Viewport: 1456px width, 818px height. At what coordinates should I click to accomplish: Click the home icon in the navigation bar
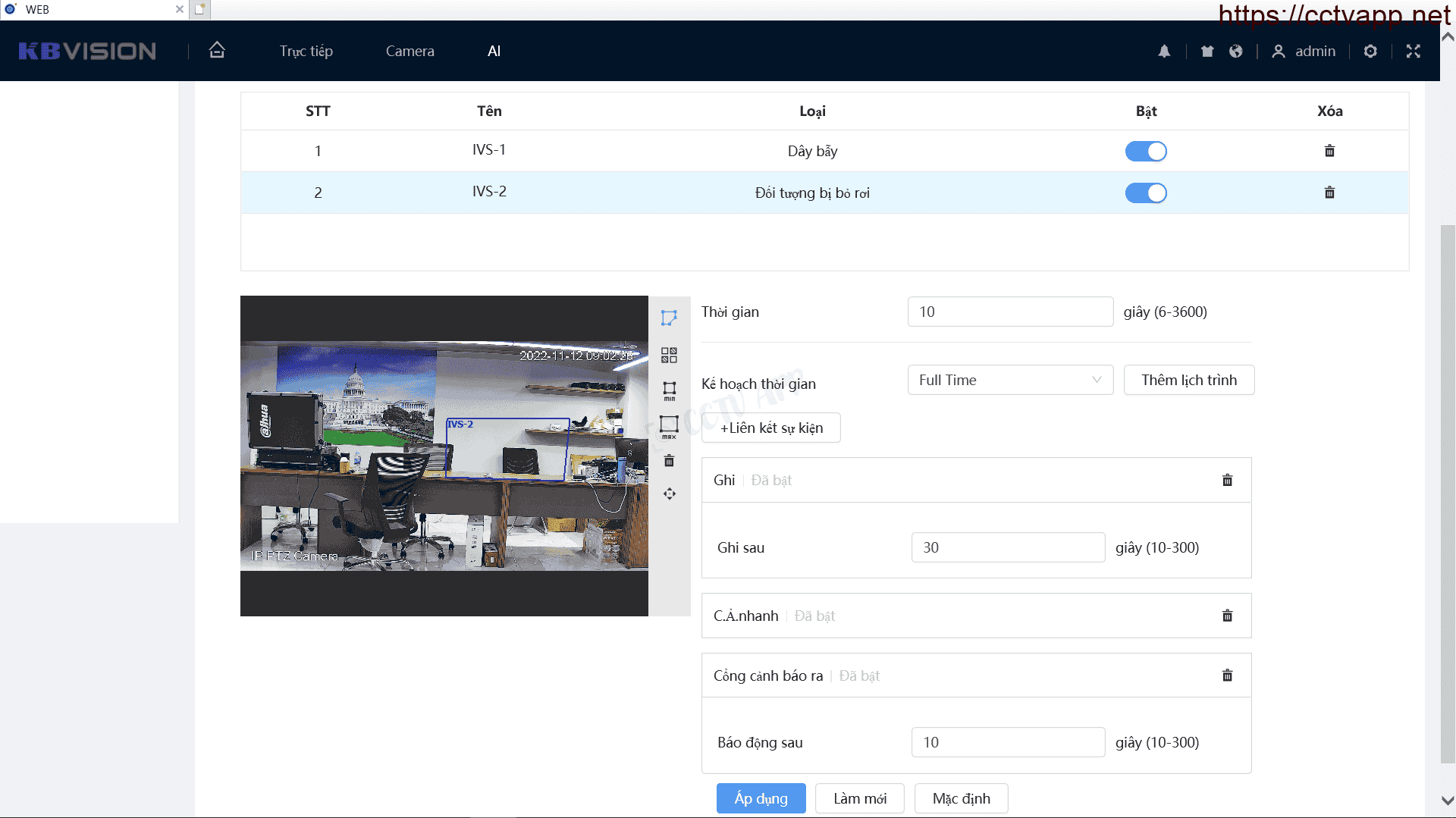click(217, 50)
